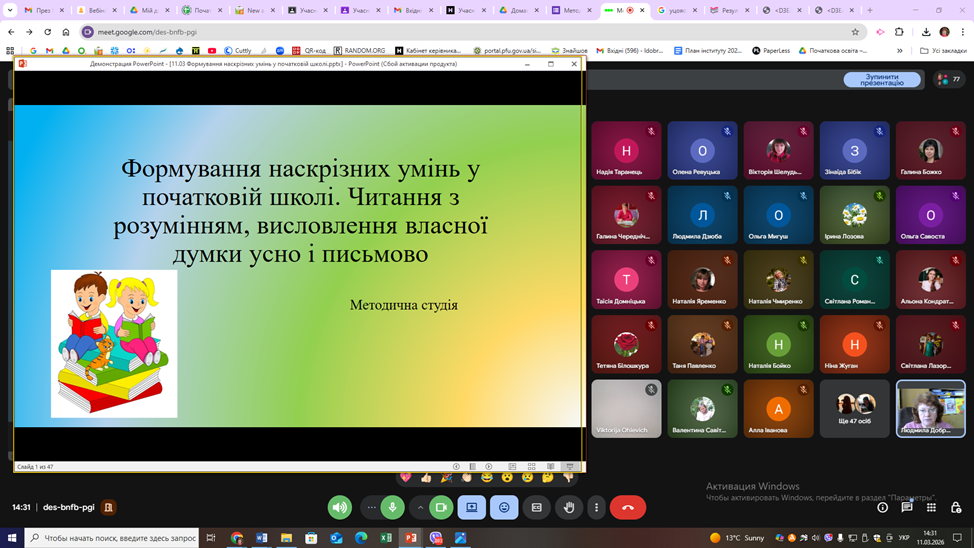Toggle the raise hand button

tap(569, 508)
